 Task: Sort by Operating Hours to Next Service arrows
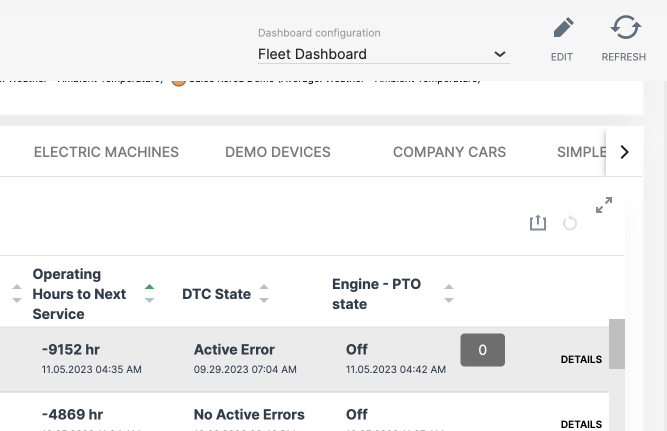149,294
